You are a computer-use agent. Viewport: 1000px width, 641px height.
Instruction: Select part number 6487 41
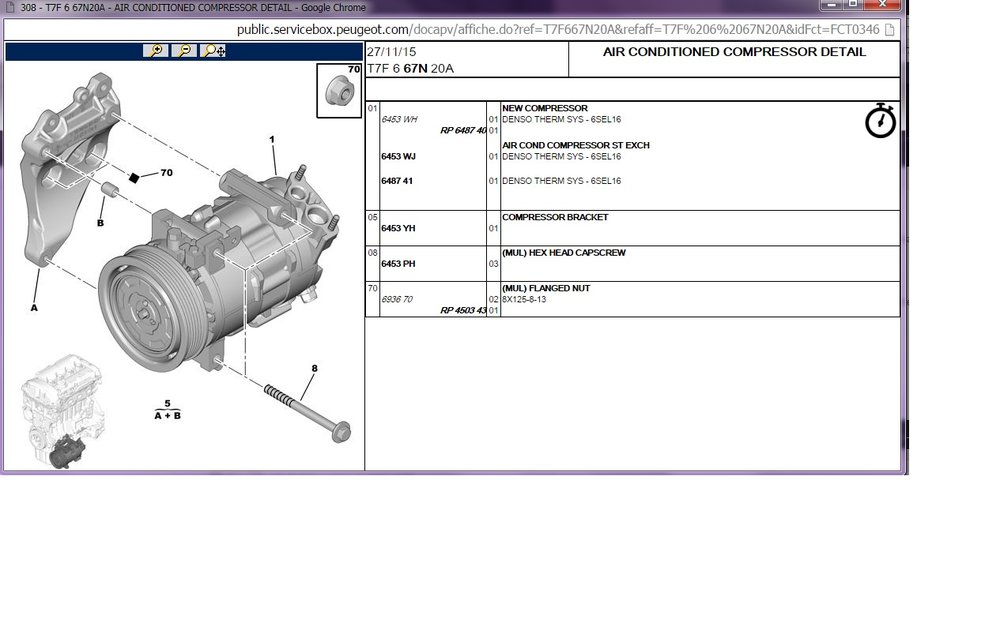click(397, 181)
